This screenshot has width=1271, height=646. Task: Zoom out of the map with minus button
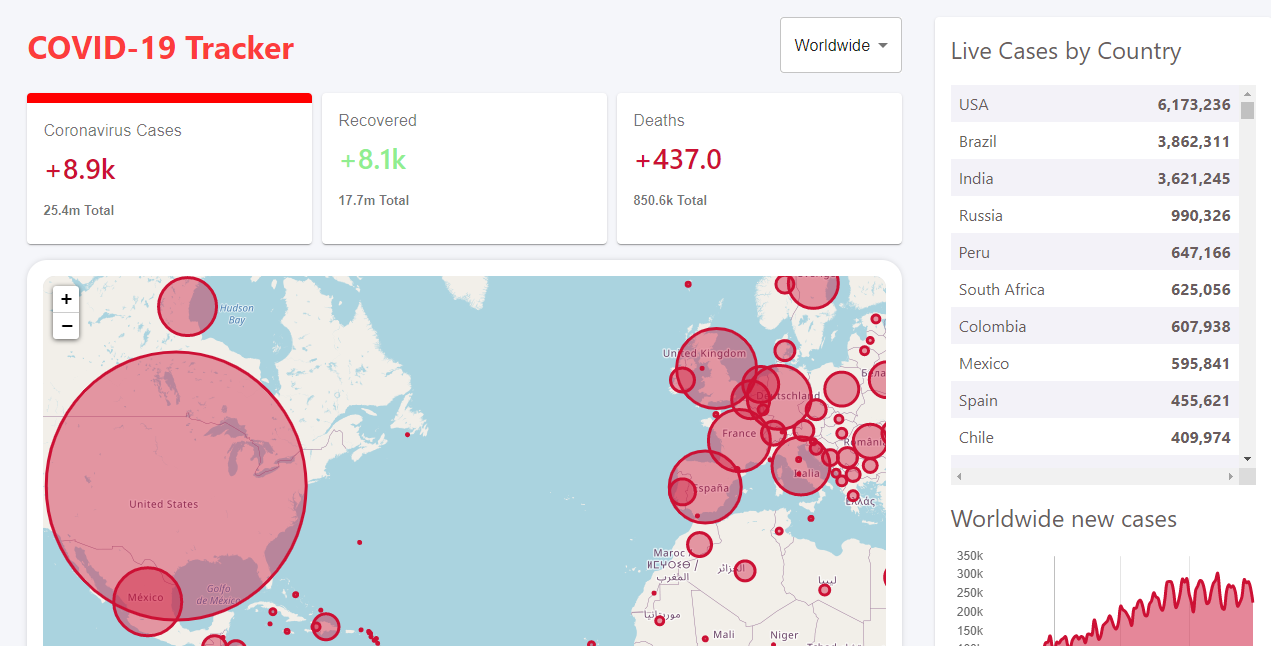click(66, 326)
